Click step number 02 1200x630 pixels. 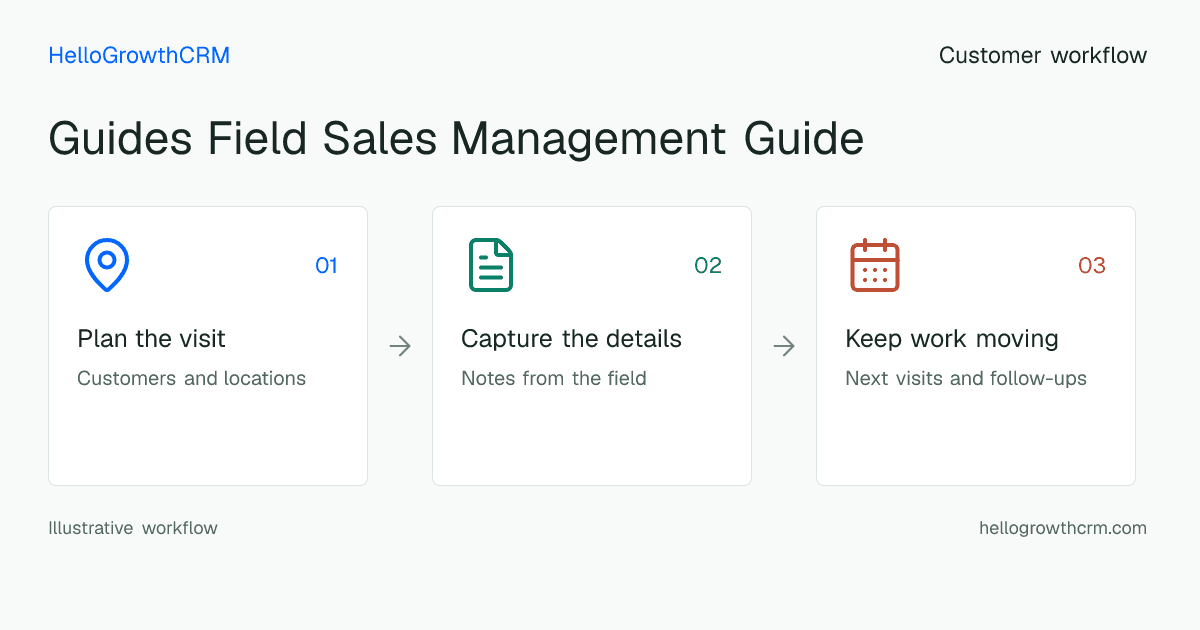pyautogui.click(x=708, y=265)
